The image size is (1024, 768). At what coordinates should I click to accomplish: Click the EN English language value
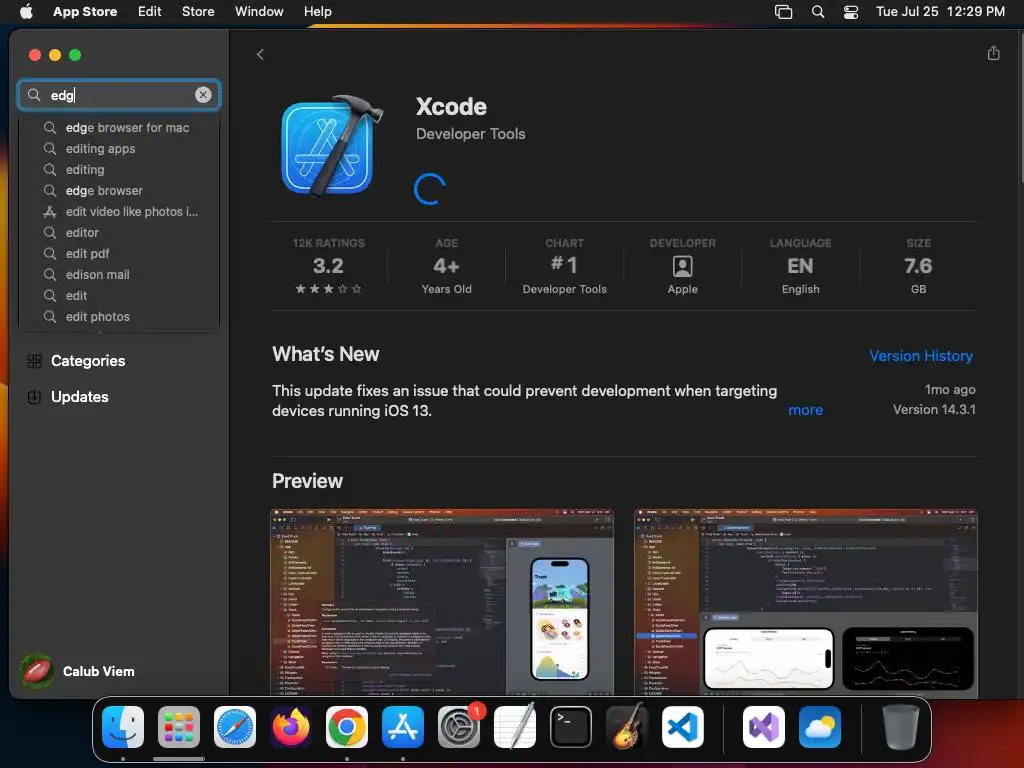[x=800, y=266]
